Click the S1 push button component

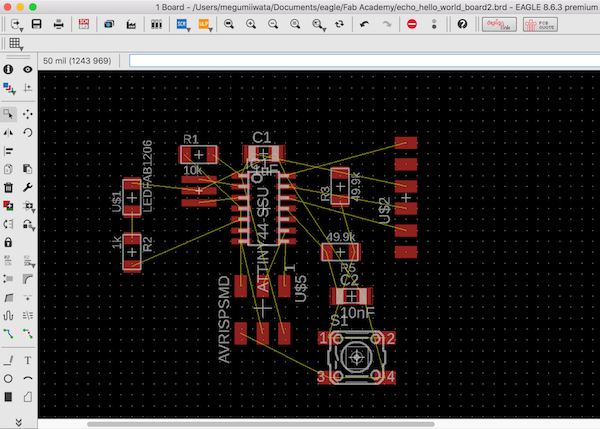click(357, 357)
